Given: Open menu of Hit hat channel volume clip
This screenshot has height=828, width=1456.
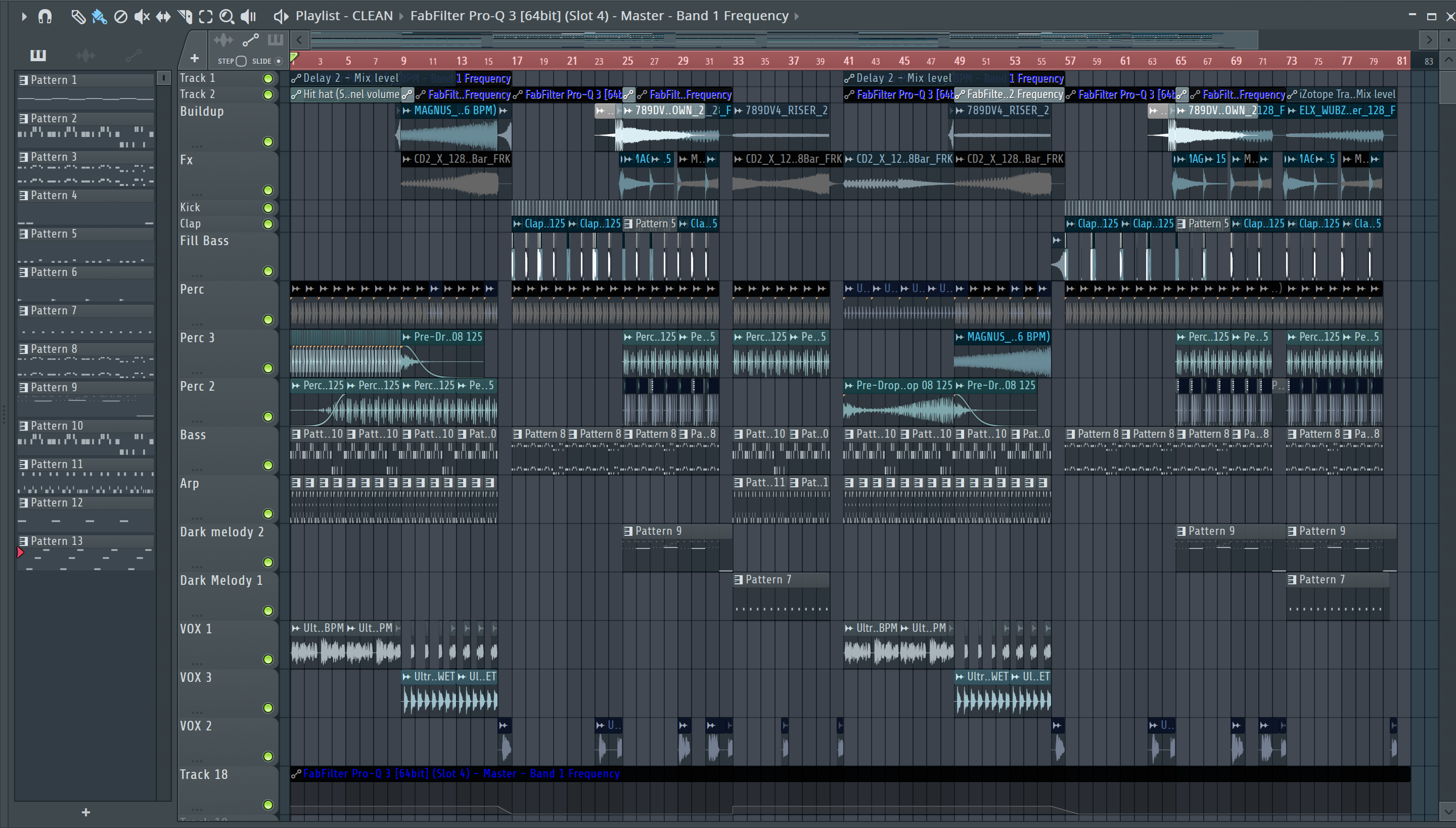Looking at the screenshot, I should [x=295, y=95].
